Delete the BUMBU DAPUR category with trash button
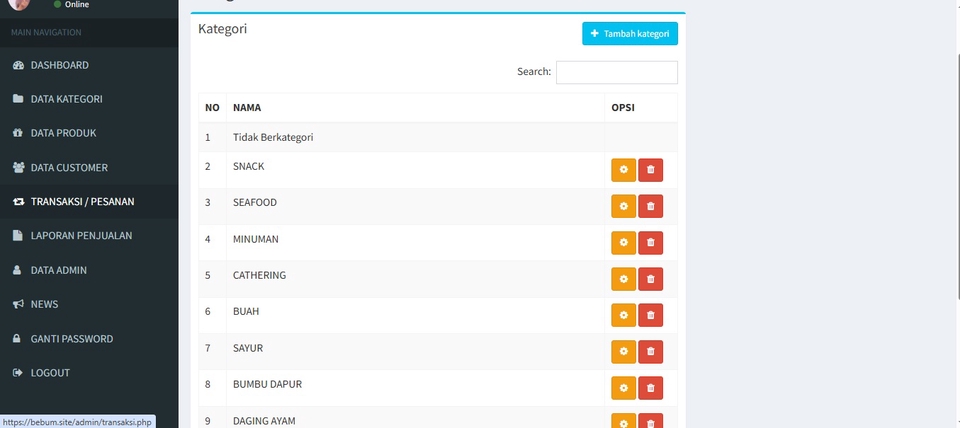Screen dimensions: 960x428 pyautogui.click(x=650, y=388)
